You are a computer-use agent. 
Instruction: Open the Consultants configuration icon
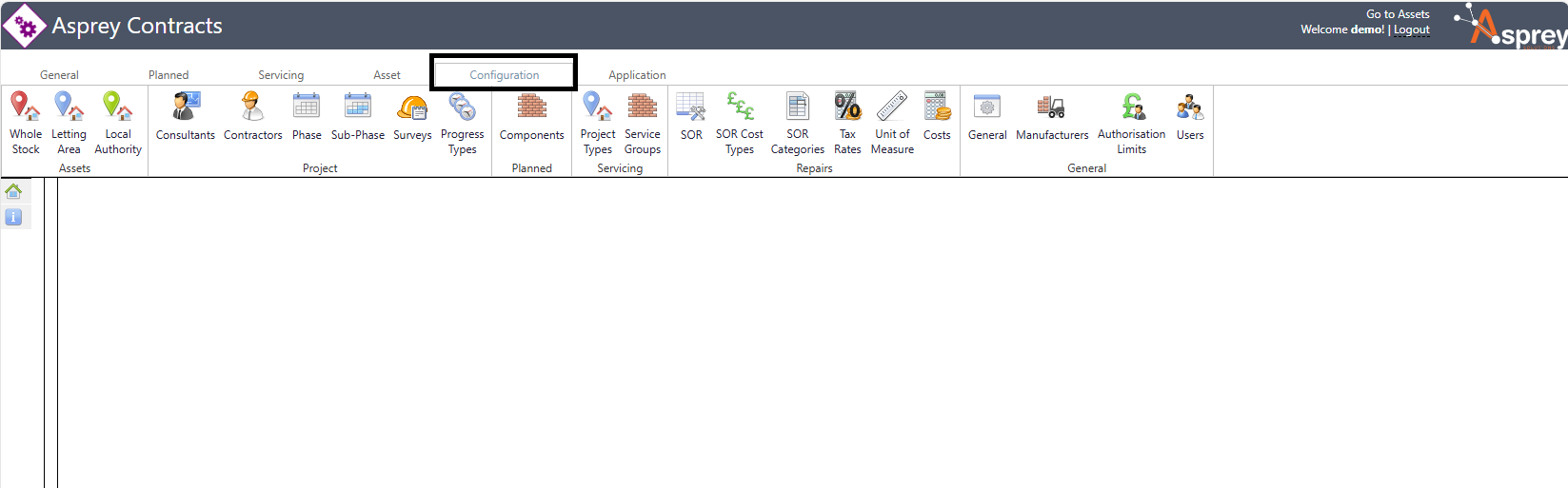186,107
